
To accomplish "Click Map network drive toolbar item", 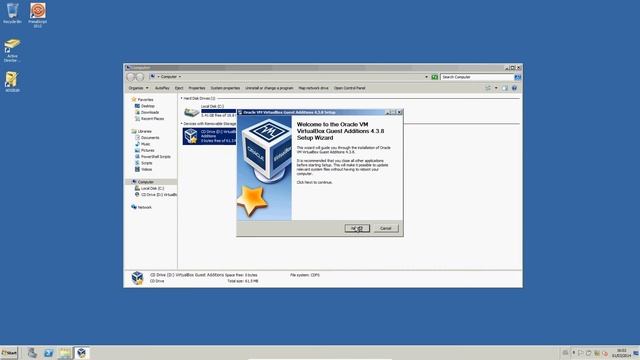I will click(313, 88).
